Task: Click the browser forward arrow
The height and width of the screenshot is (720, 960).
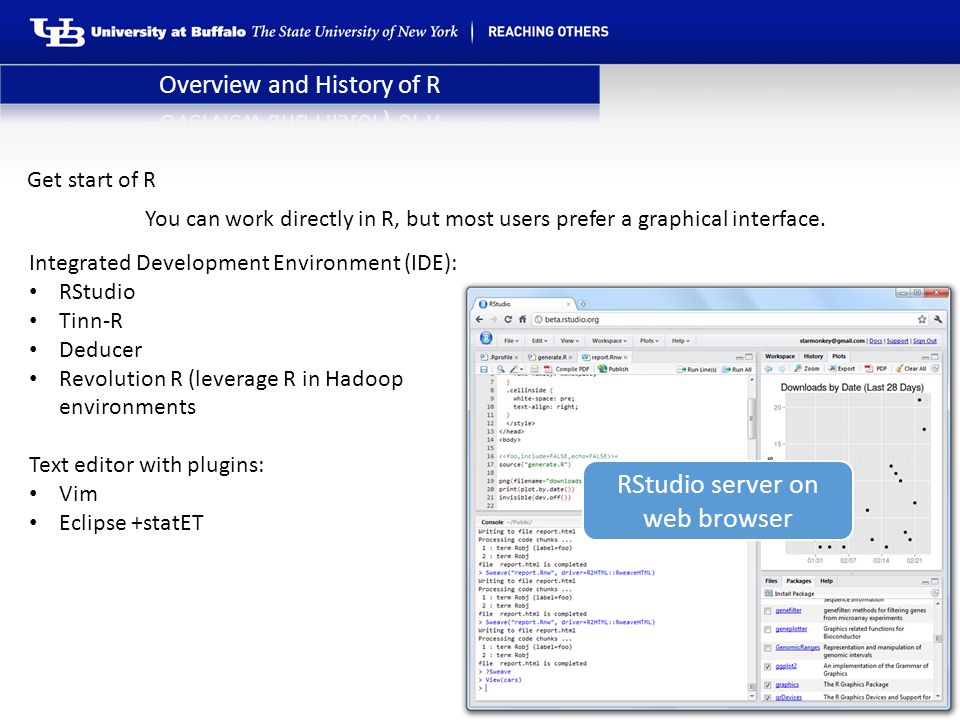Action: click(493, 319)
